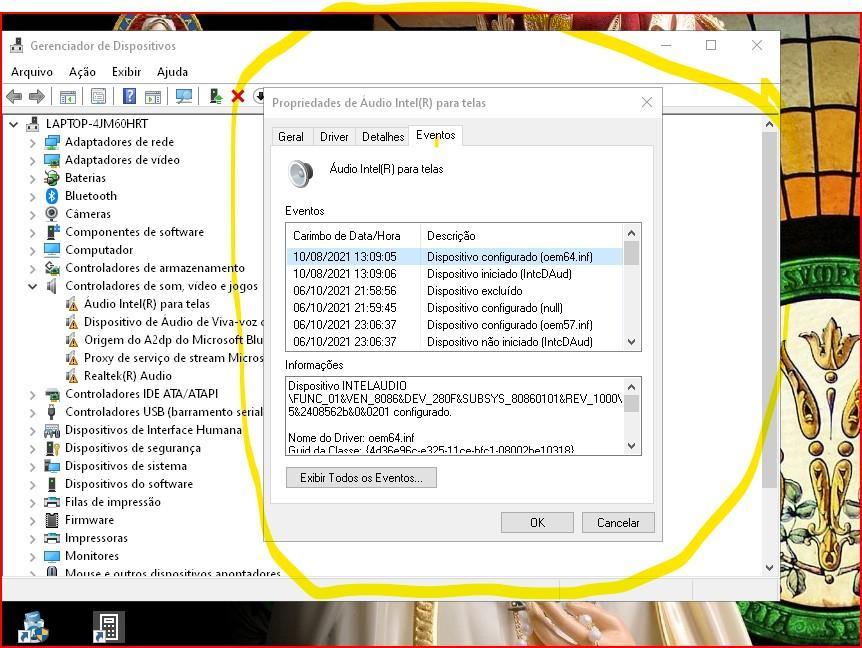The width and height of the screenshot is (862, 648).
Task: Open the Ajuda menu
Action: [x=172, y=72]
